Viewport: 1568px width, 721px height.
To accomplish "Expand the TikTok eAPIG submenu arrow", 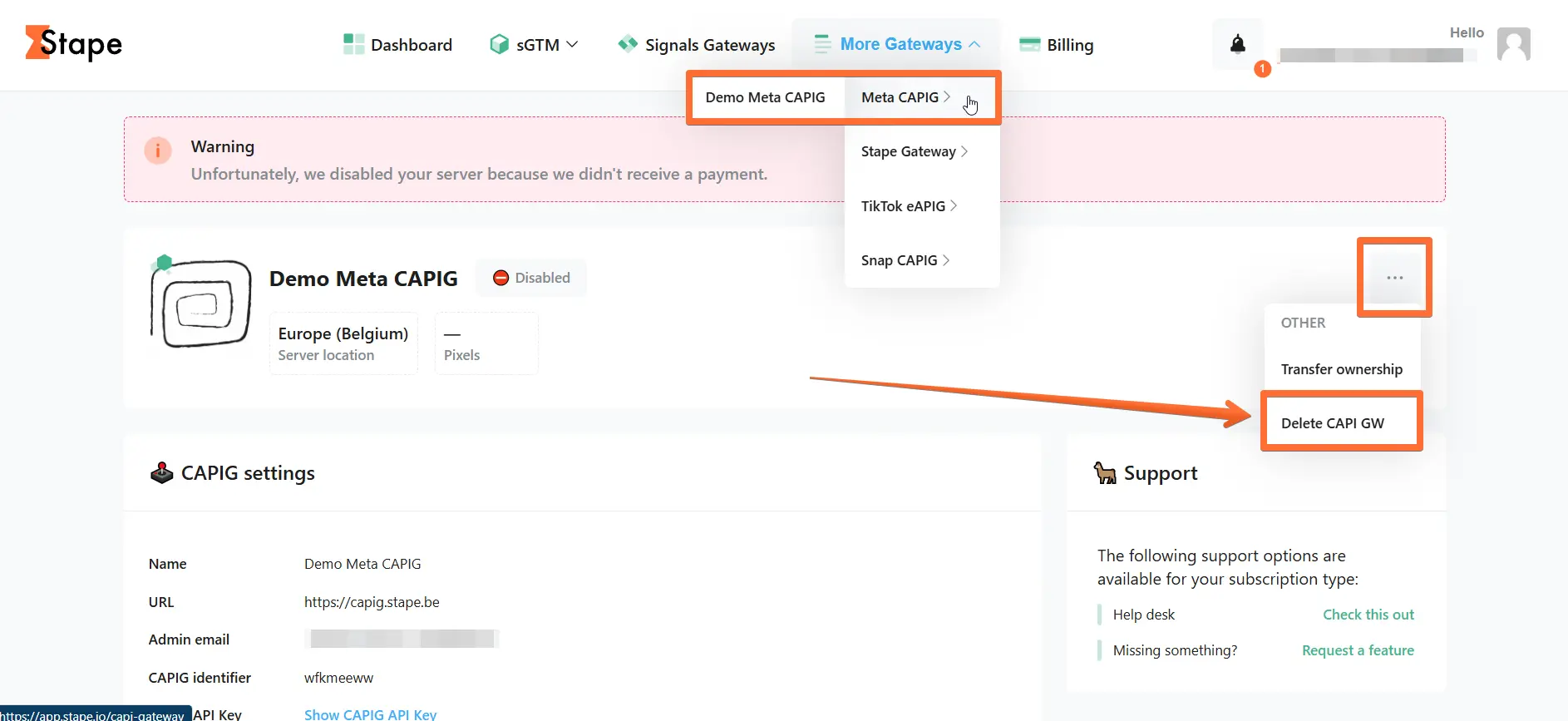I will point(954,205).
